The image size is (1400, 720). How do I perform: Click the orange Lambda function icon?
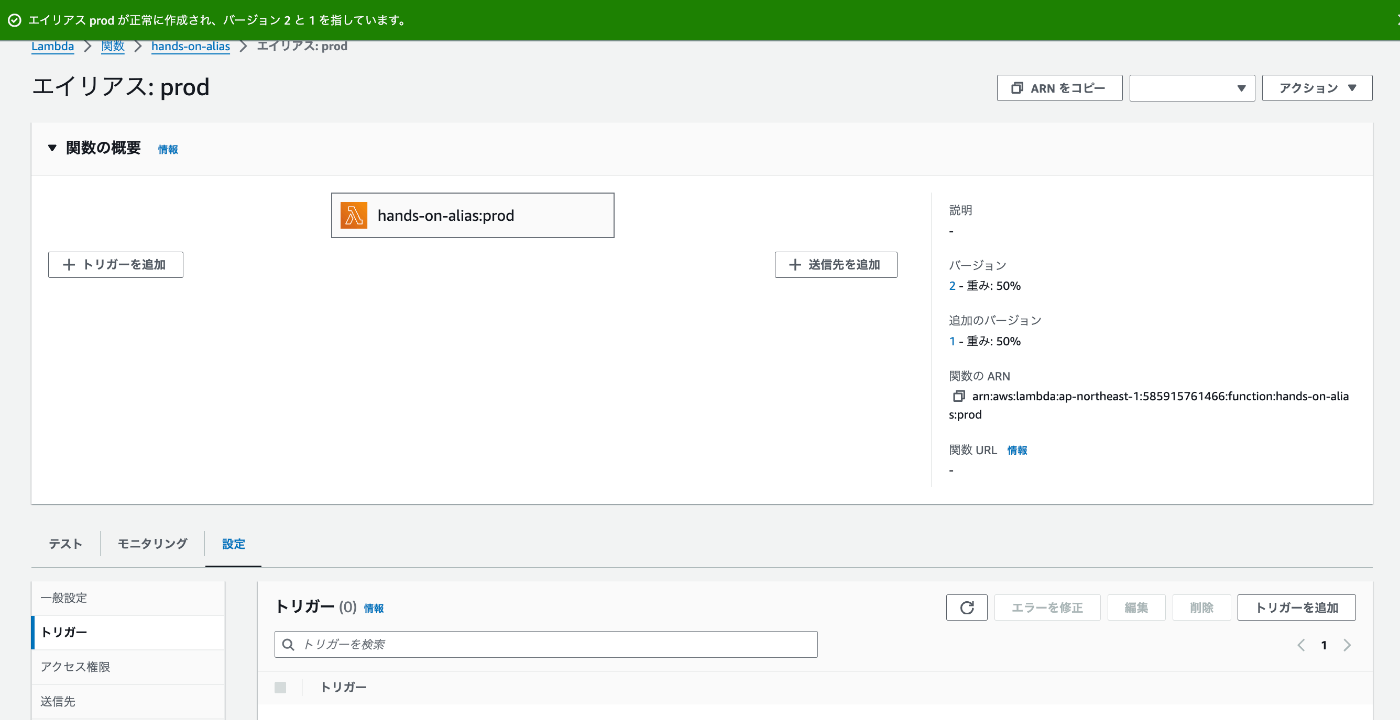coord(354,215)
